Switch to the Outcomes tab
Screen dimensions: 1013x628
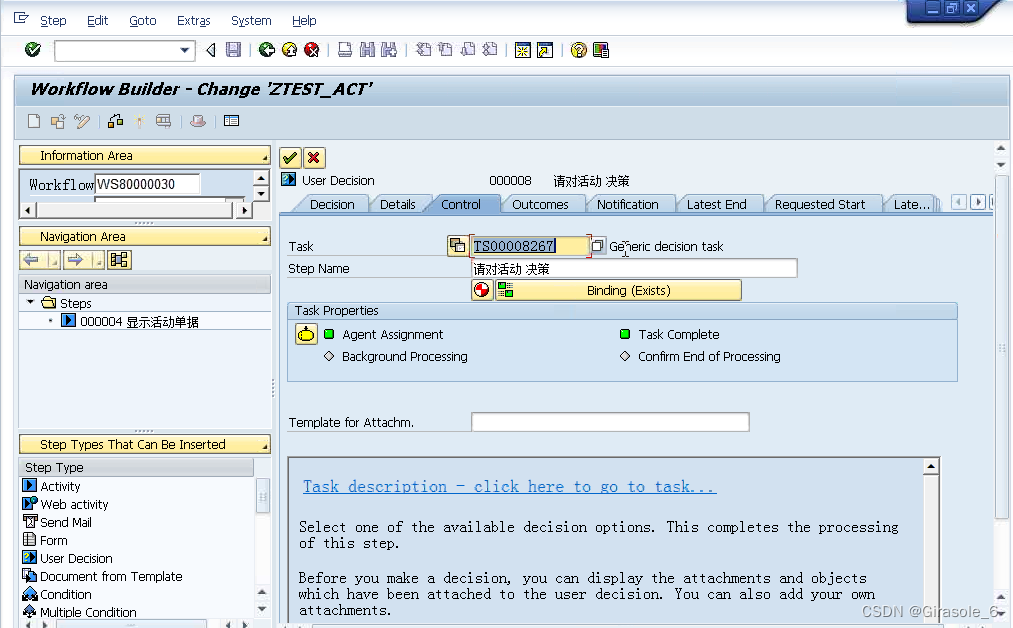click(540, 204)
